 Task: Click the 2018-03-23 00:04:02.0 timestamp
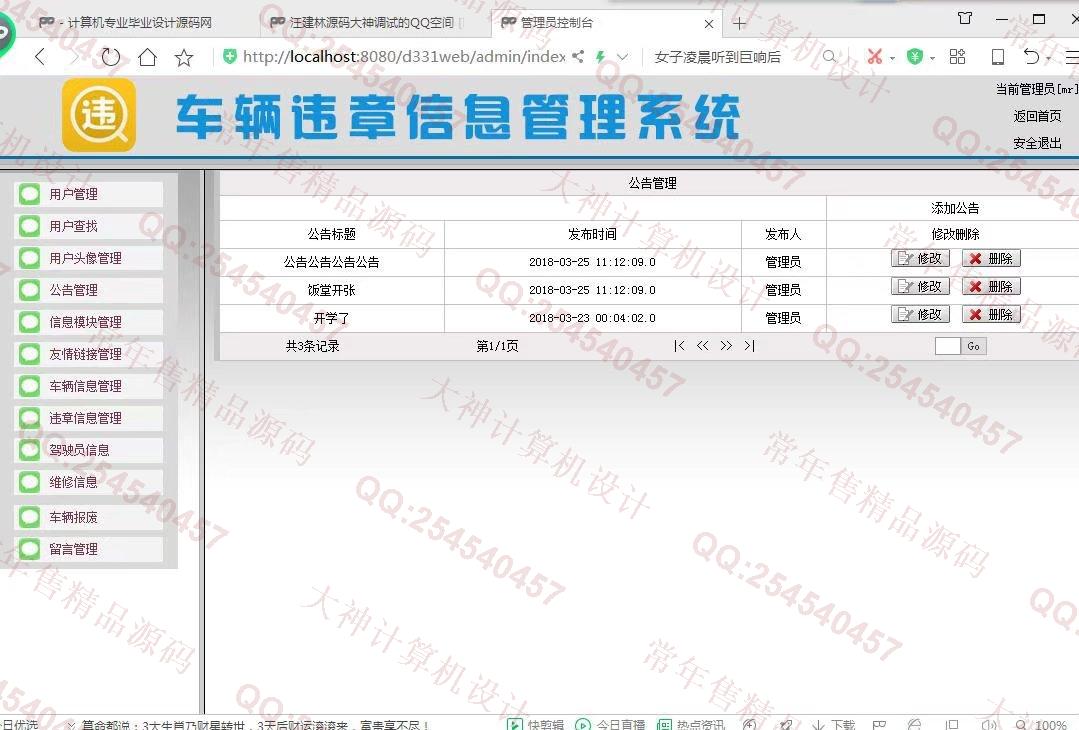592,318
